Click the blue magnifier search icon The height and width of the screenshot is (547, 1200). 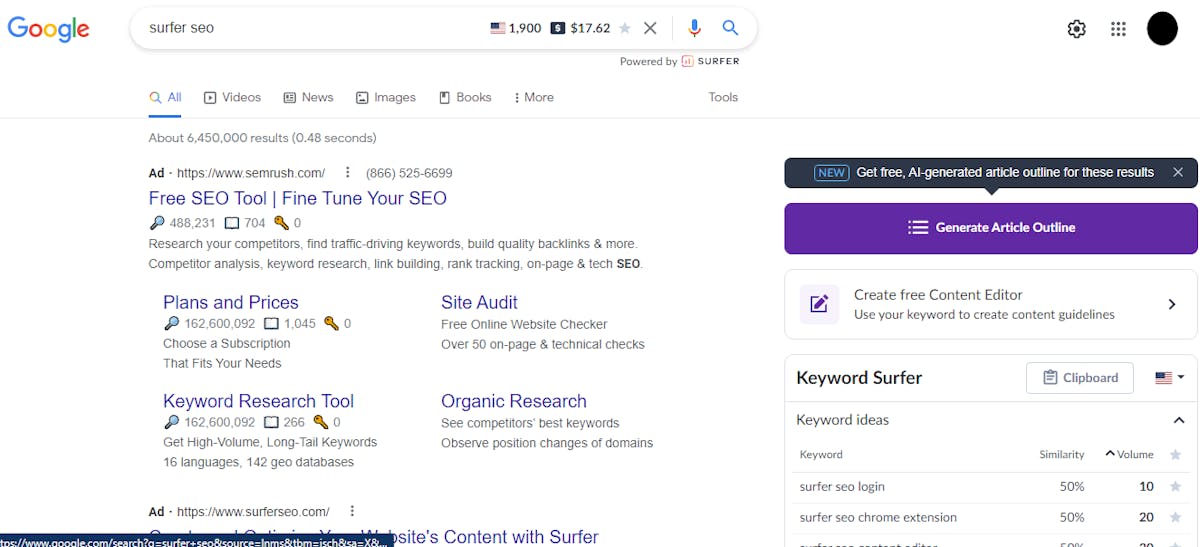tap(731, 28)
